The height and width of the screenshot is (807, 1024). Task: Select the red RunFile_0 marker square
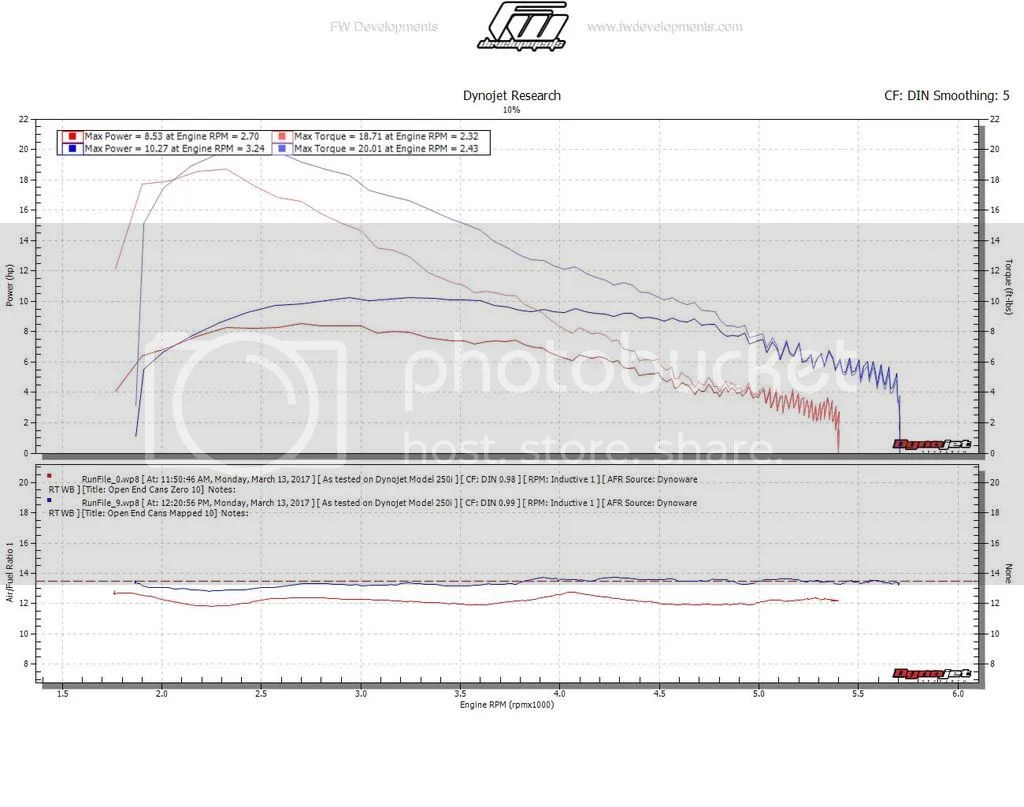(49, 476)
